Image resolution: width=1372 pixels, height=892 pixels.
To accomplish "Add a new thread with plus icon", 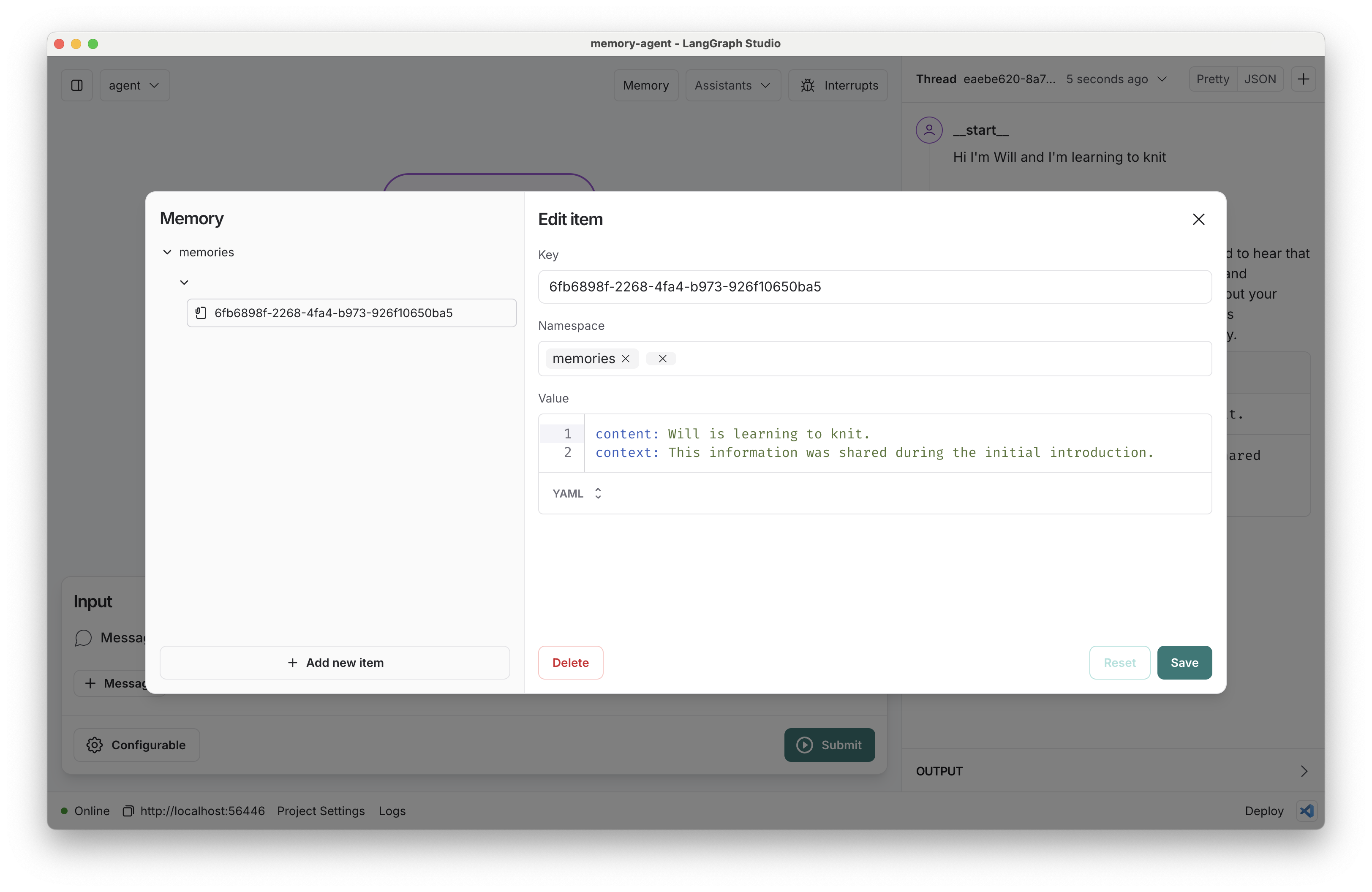I will (x=1303, y=79).
